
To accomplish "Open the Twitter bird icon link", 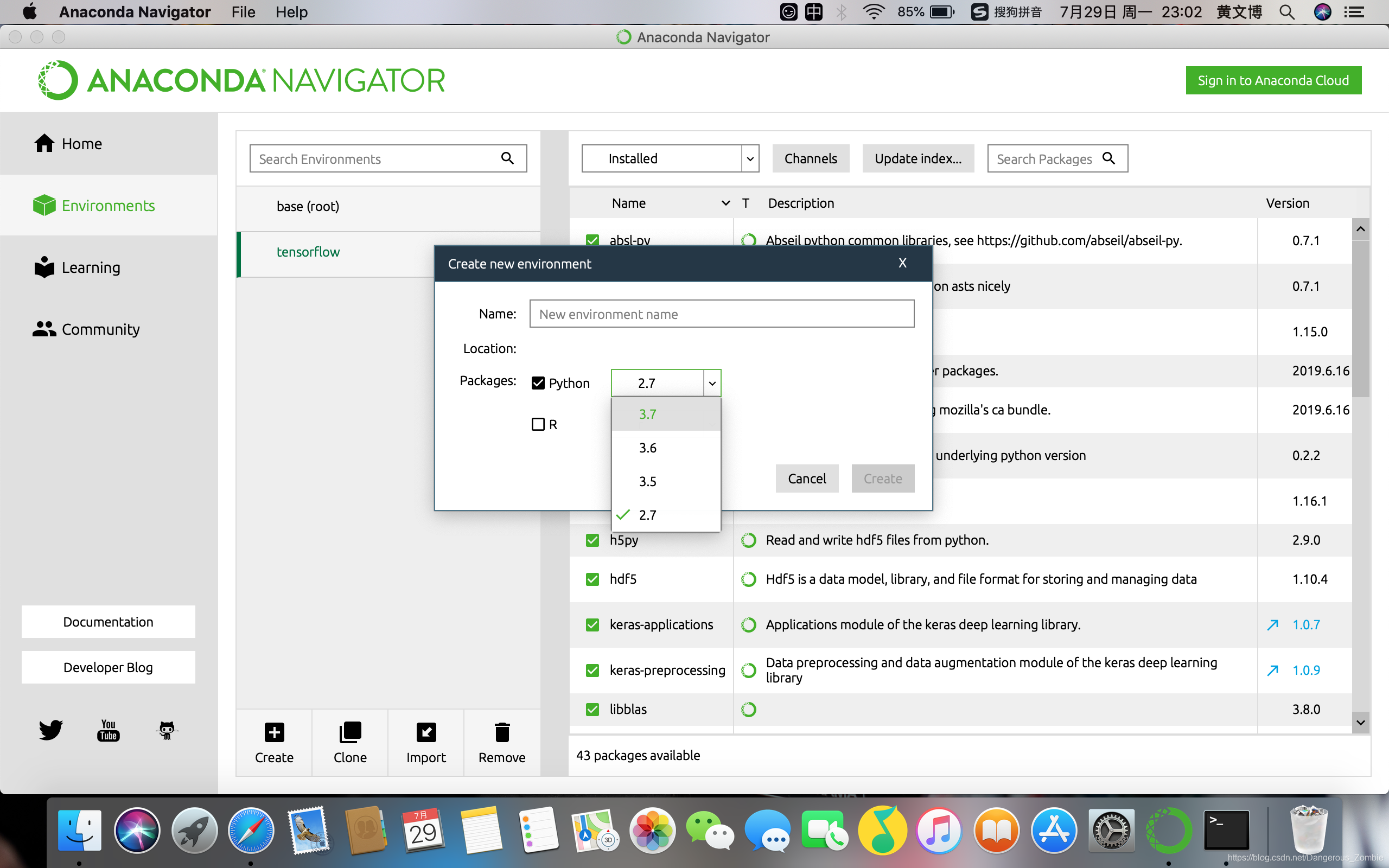I will click(x=50, y=730).
